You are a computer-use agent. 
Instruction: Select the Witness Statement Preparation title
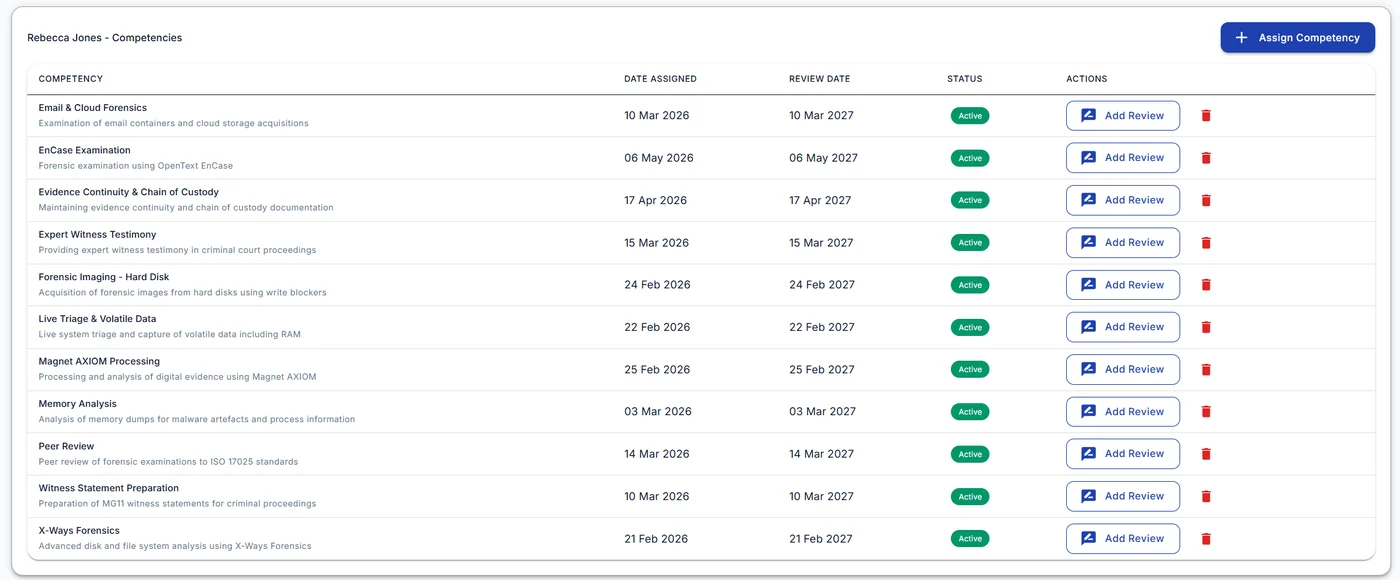(109, 488)
